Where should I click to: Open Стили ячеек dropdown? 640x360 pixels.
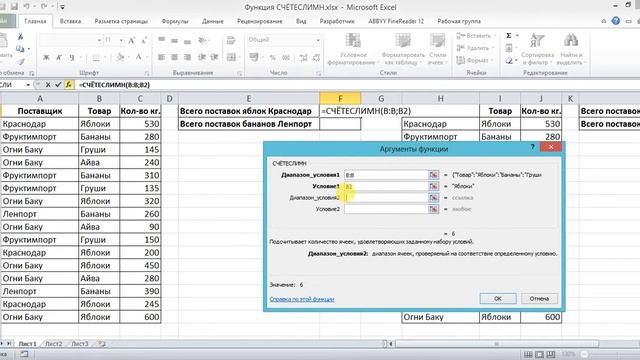pos(438,50)
